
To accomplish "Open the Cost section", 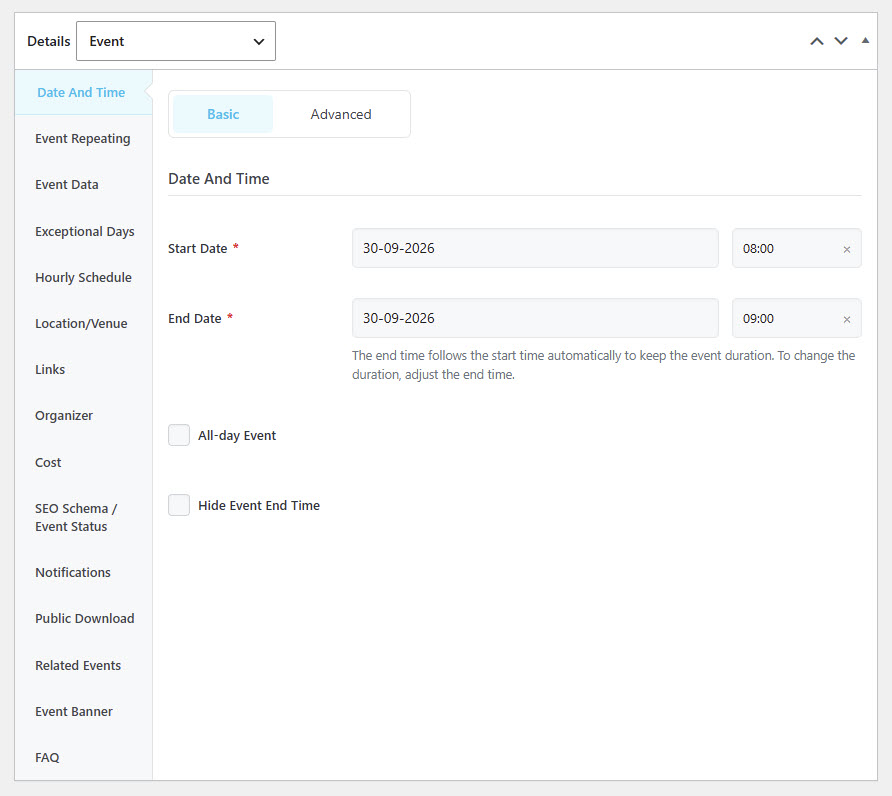I will (84, 462).
